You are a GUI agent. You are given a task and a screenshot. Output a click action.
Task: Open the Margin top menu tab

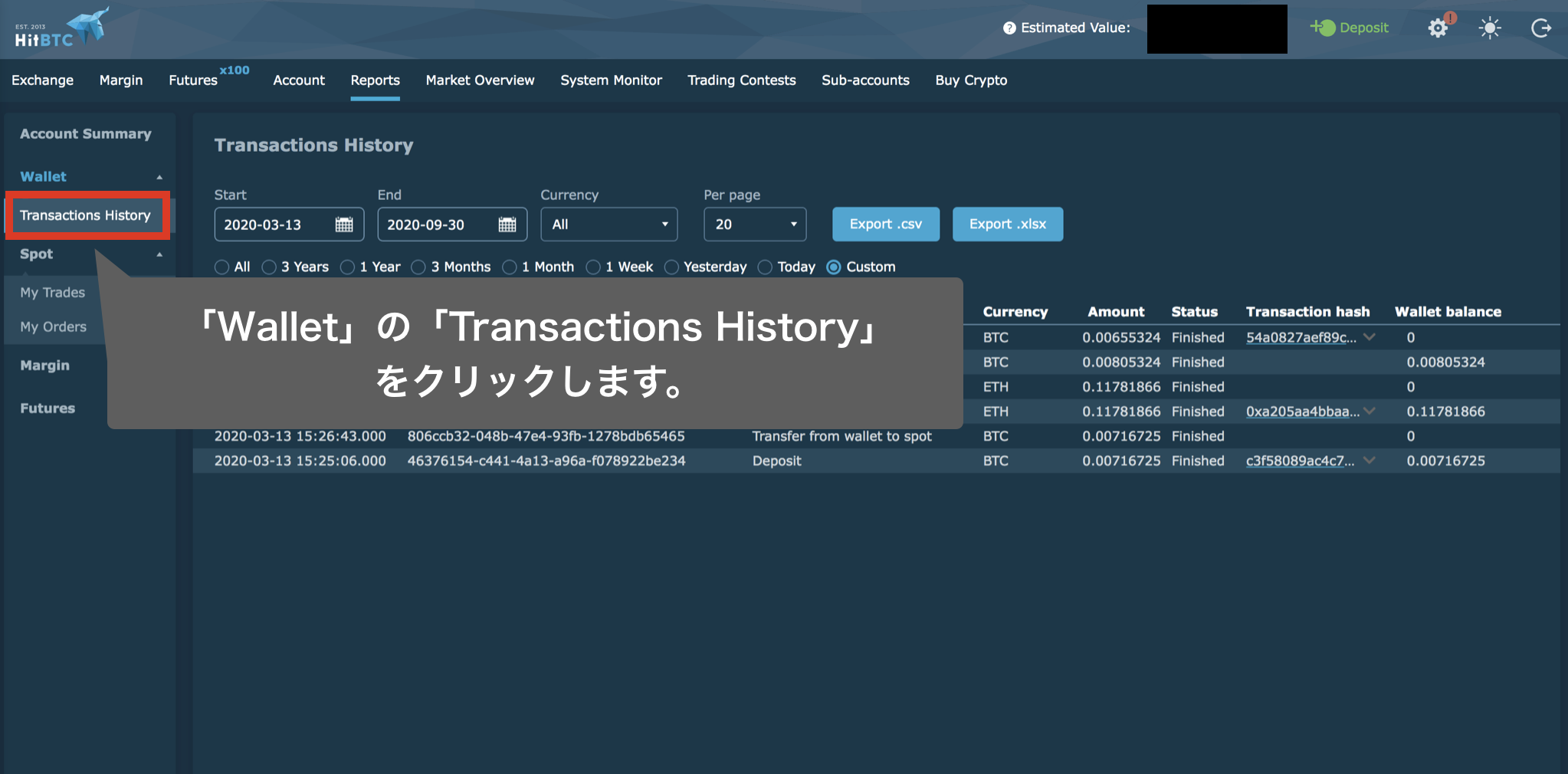(x=121, y=80)
